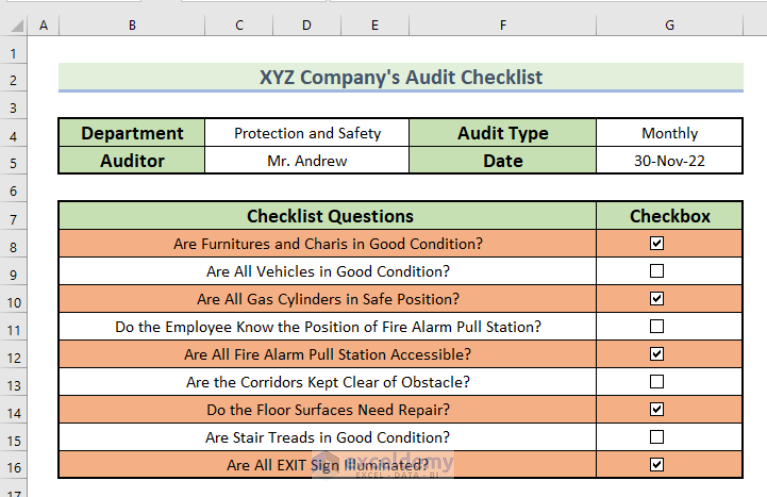The height and width of the screenshot is (497, 767).
Task: Select the row 7 header
Action: (14, 216)
